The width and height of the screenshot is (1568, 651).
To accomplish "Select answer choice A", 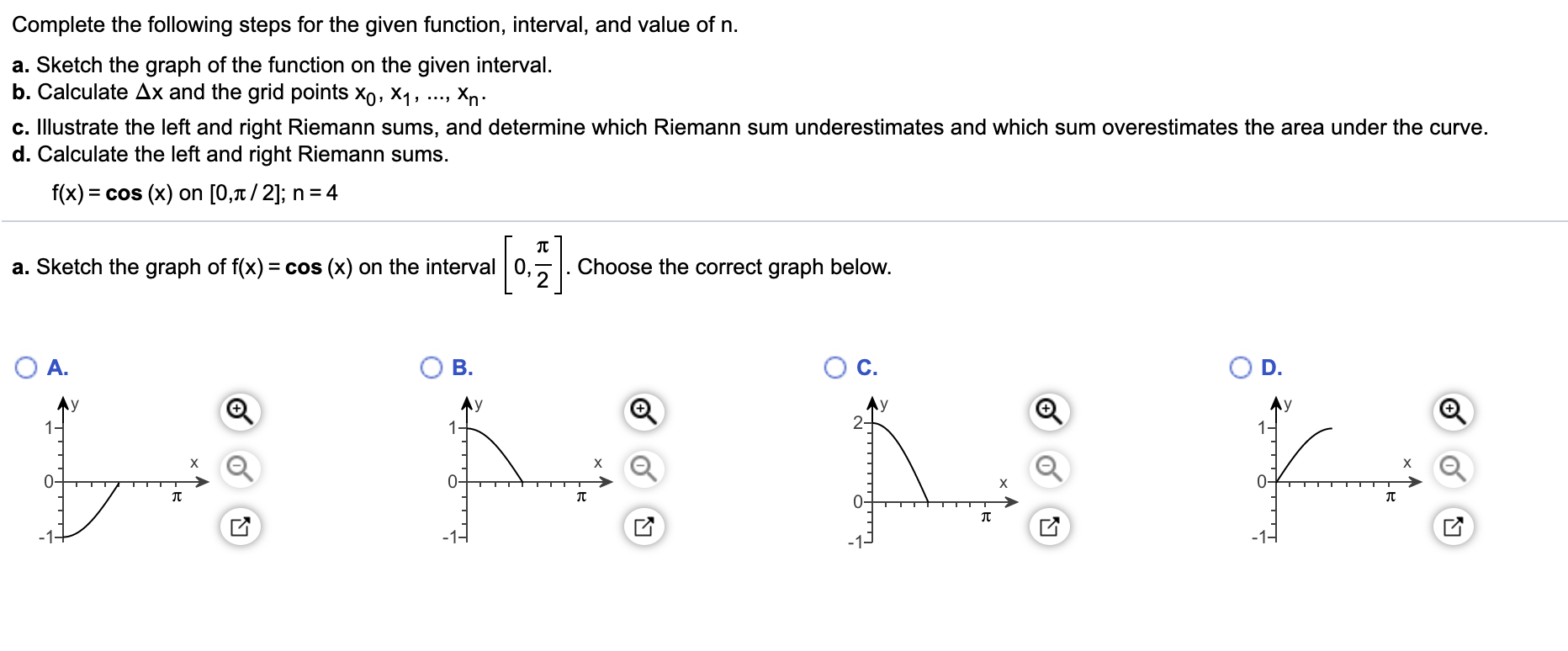I will pyautogui.click(x=25, y=366).
